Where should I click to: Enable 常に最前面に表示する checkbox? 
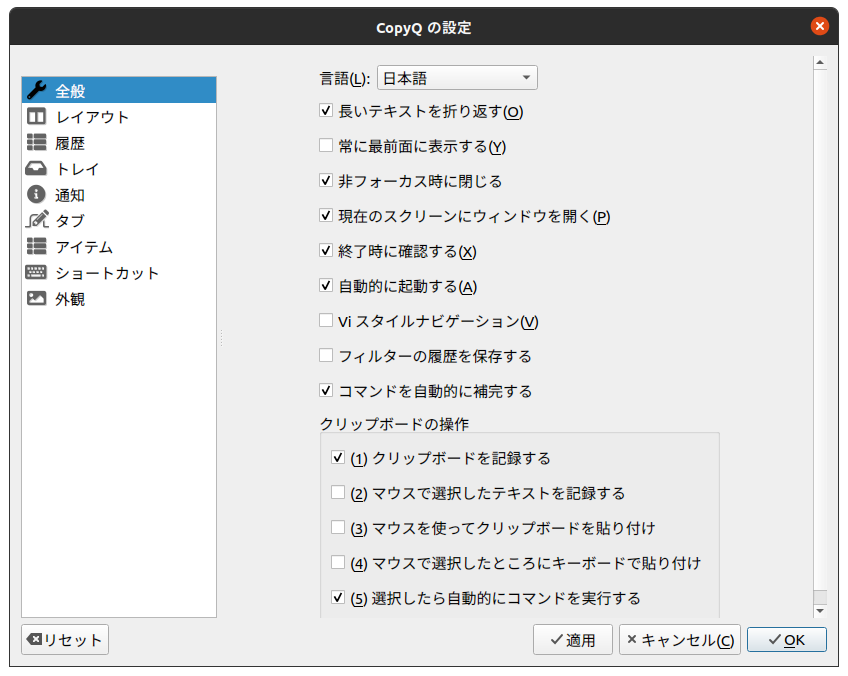click(x=326, y=145)
